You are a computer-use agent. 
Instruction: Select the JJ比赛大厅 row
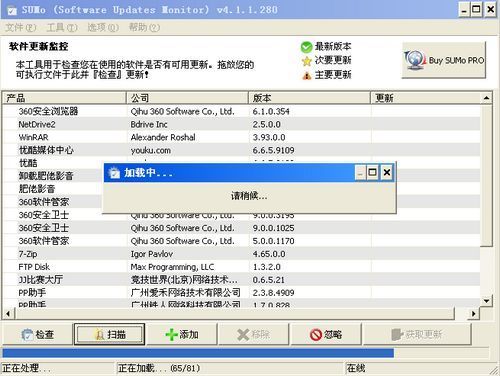(x=242, y=280)
